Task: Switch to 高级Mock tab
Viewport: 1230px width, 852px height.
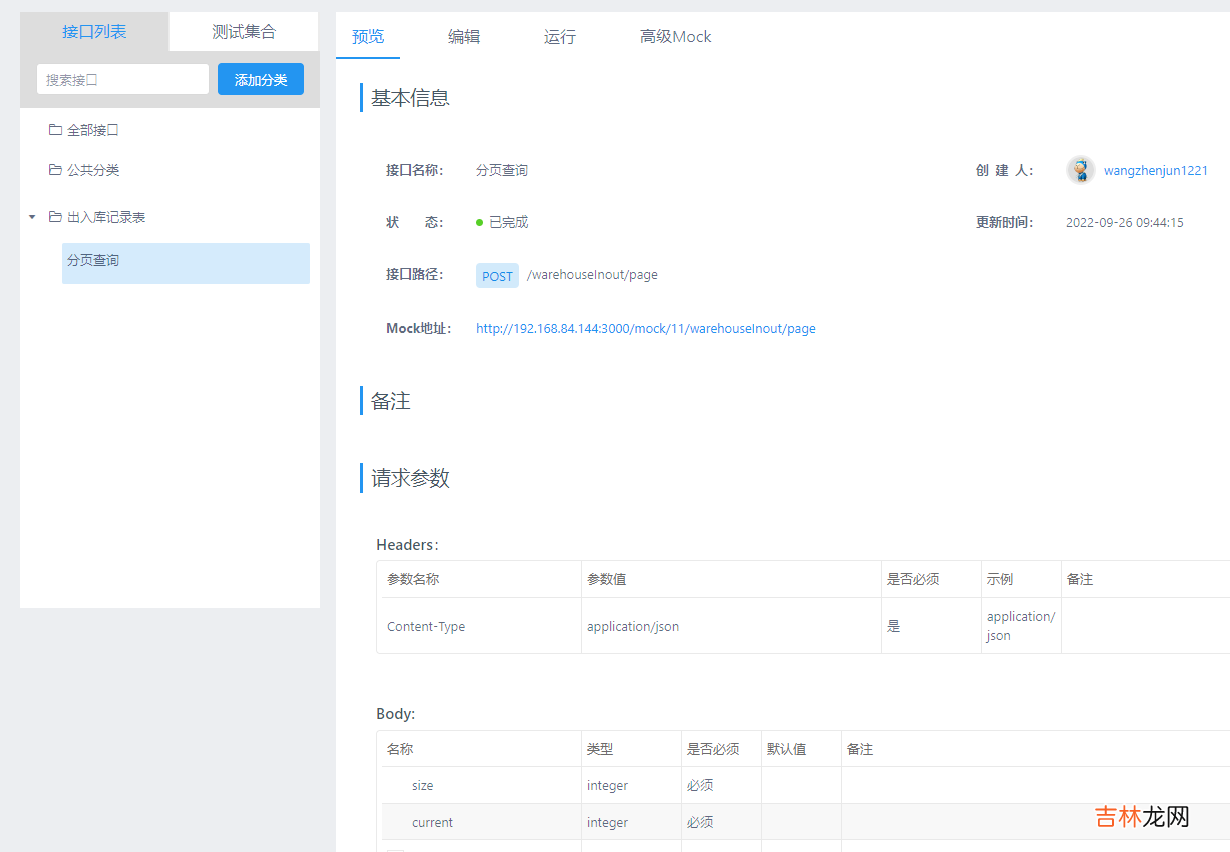Action: [x=676, y=37]
